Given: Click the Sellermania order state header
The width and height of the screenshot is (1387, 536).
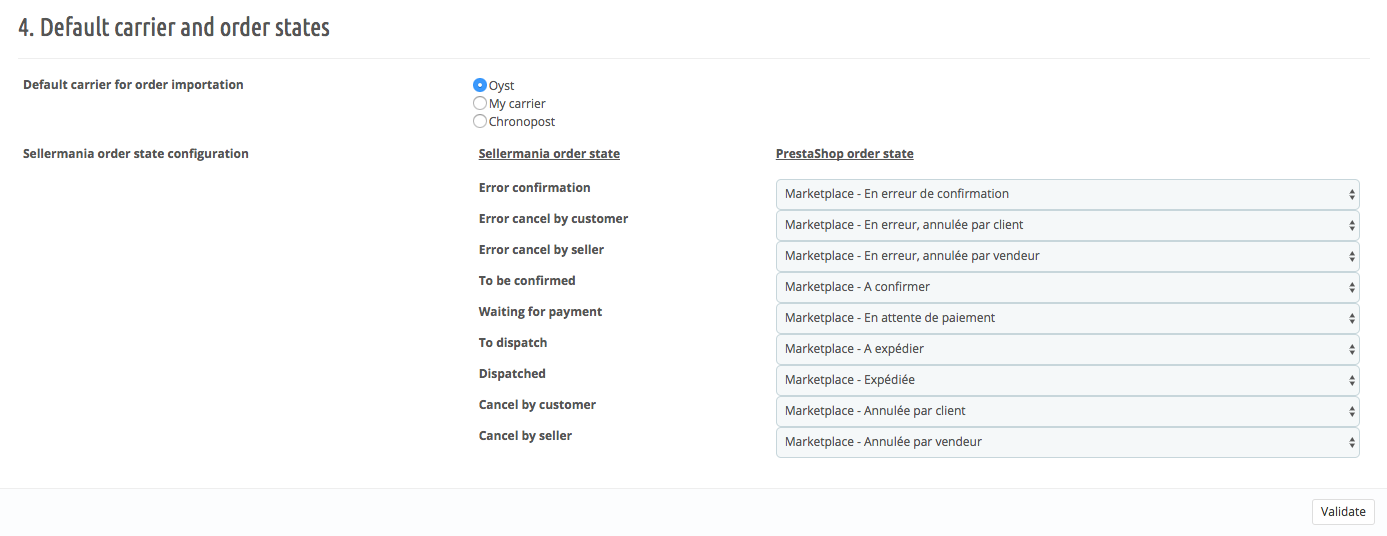Looking at the screenshot, I should point(549,154).
